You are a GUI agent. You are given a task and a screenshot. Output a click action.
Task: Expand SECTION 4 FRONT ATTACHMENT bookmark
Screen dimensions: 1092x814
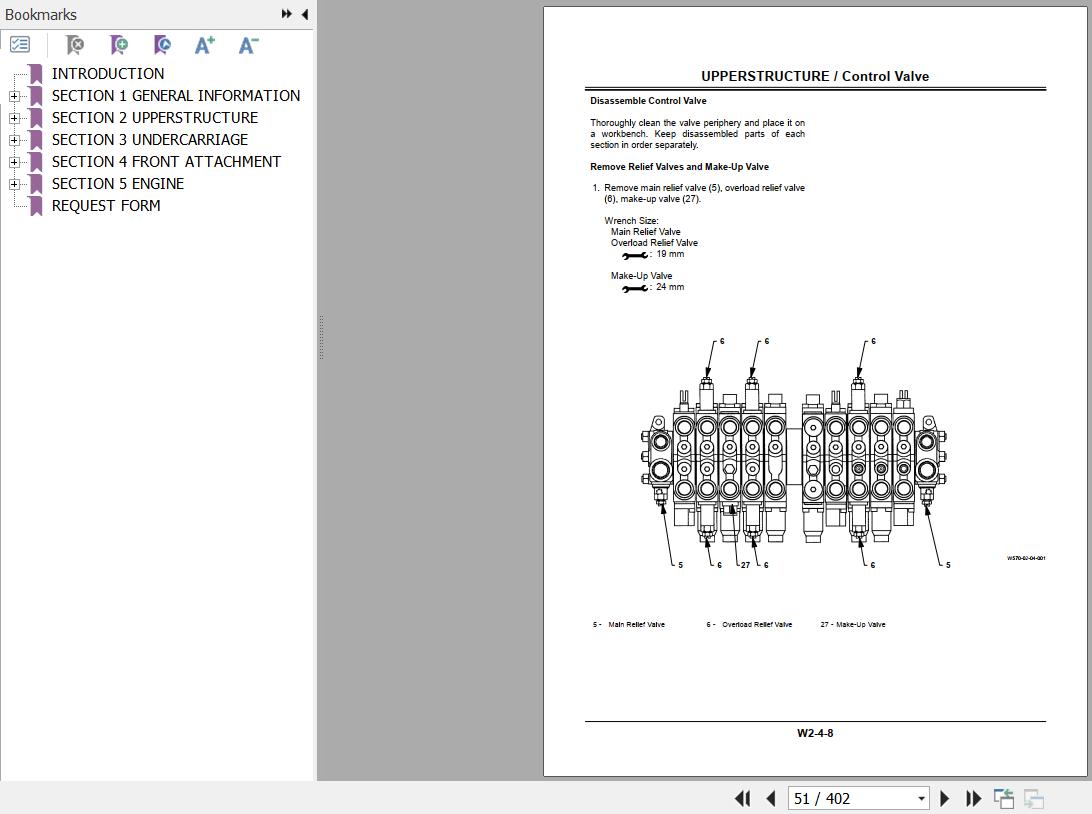14,162
